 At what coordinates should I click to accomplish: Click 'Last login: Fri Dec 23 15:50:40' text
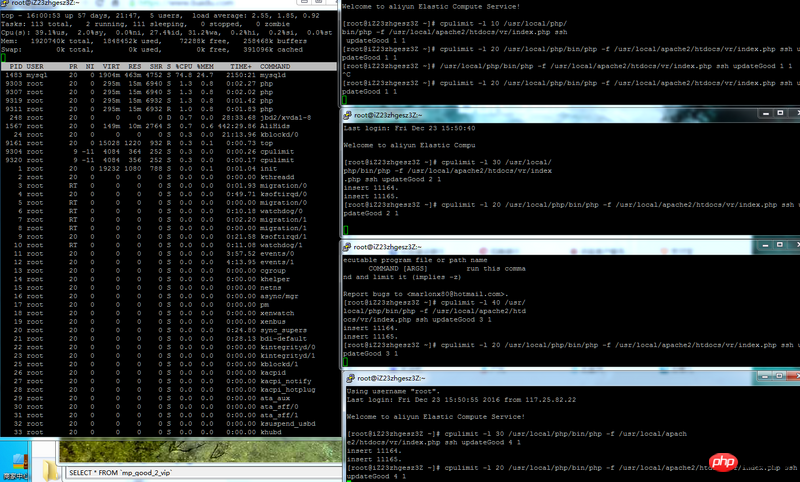click(x=409, y=128)
